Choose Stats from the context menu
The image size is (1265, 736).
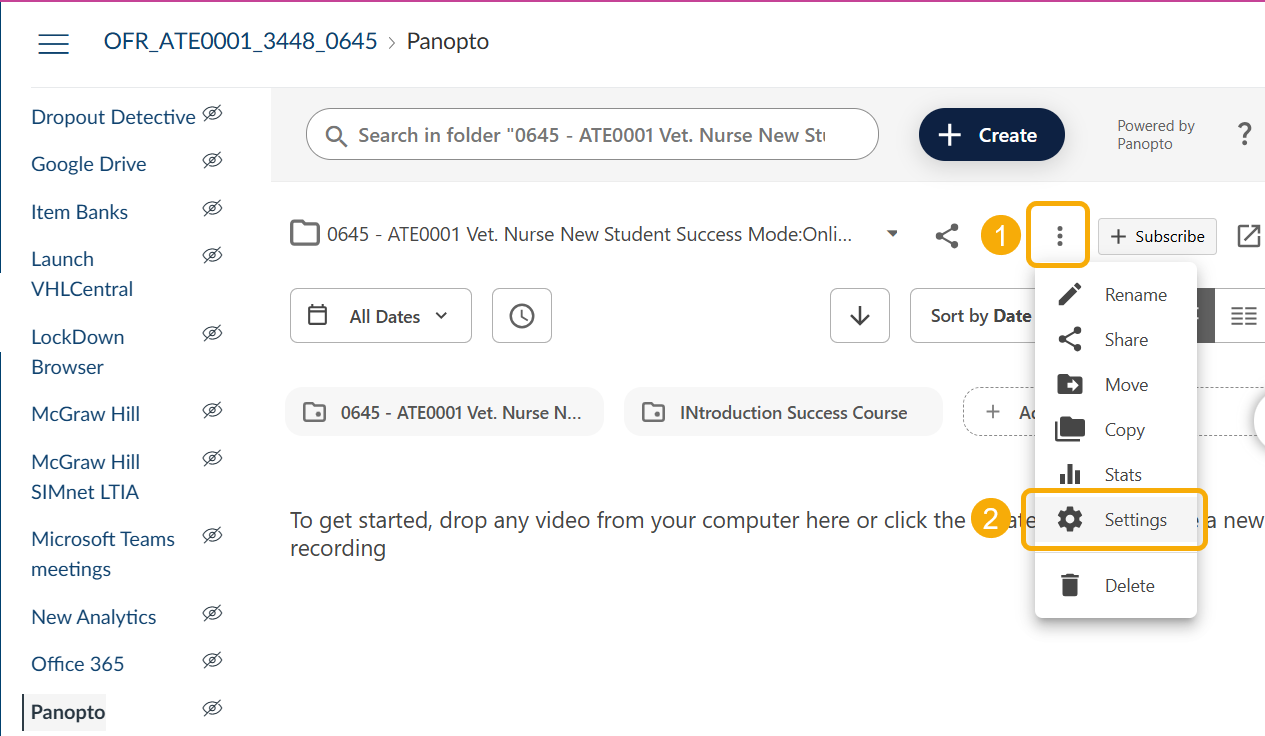1116,475
